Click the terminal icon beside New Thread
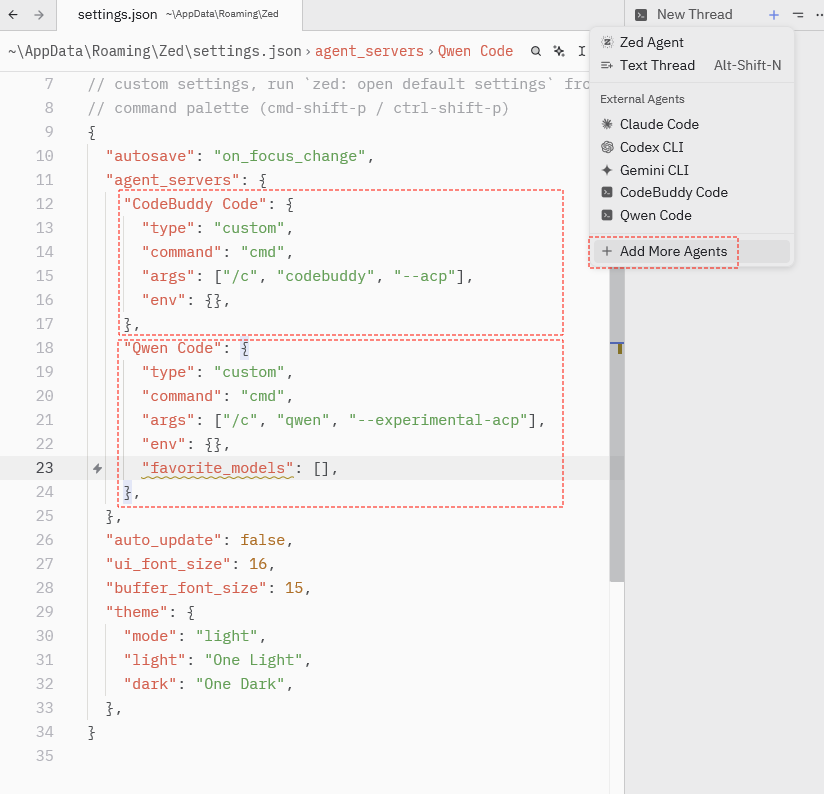This screenshot has width=824, height=794. [641, 15]
